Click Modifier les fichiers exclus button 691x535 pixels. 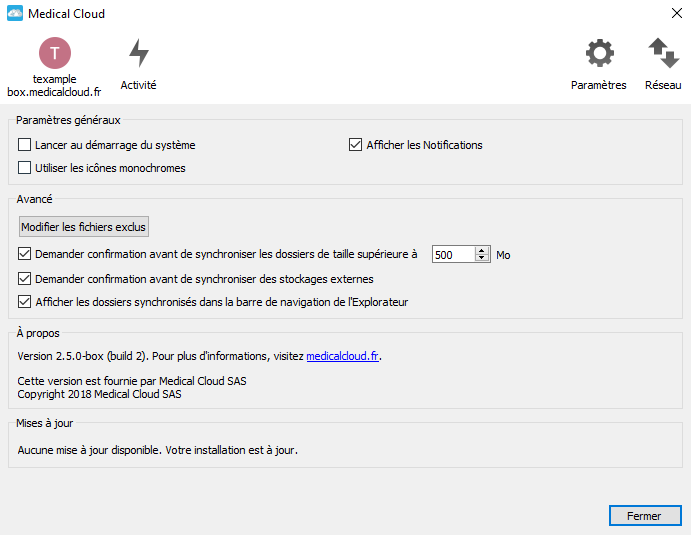click(84, 227)
